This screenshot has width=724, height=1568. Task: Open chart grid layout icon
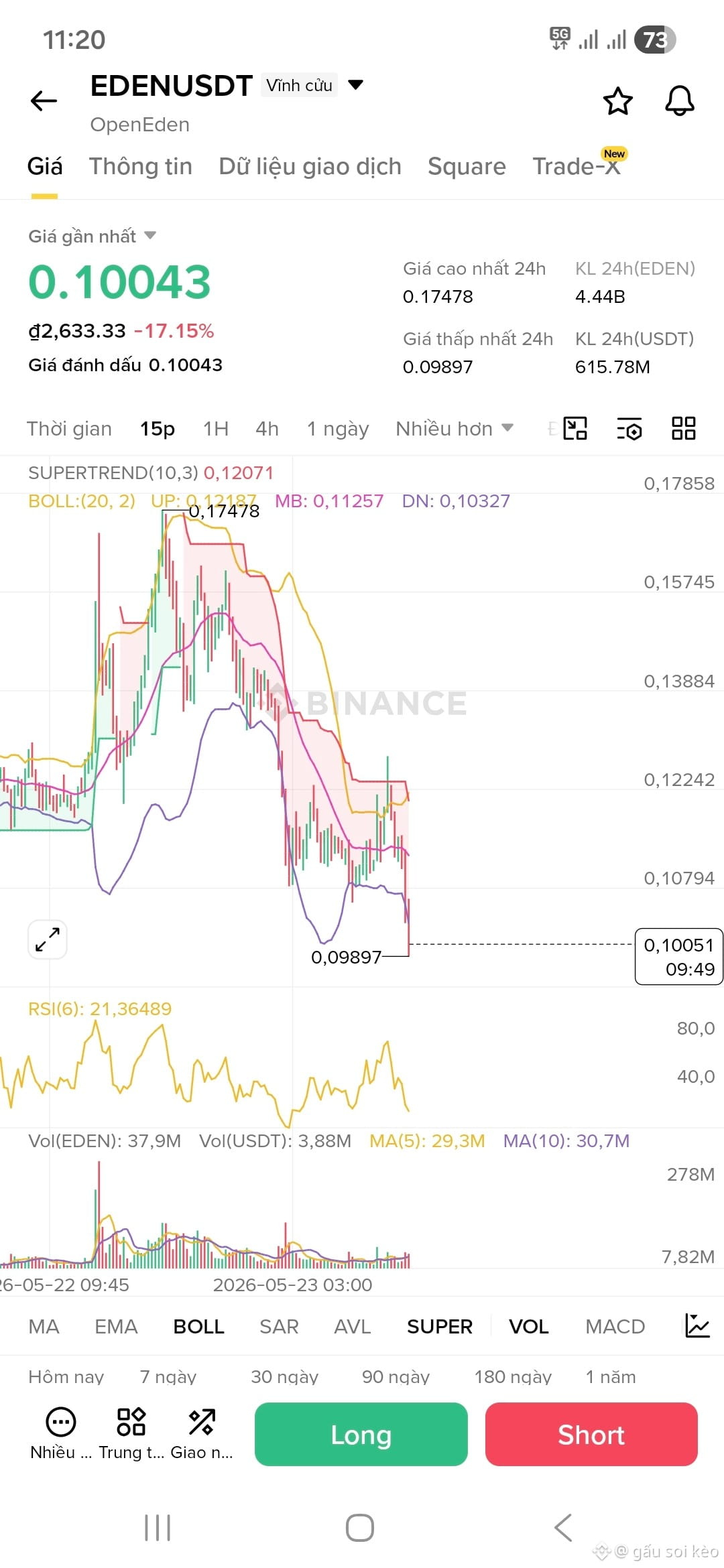[x=684, y=428]
